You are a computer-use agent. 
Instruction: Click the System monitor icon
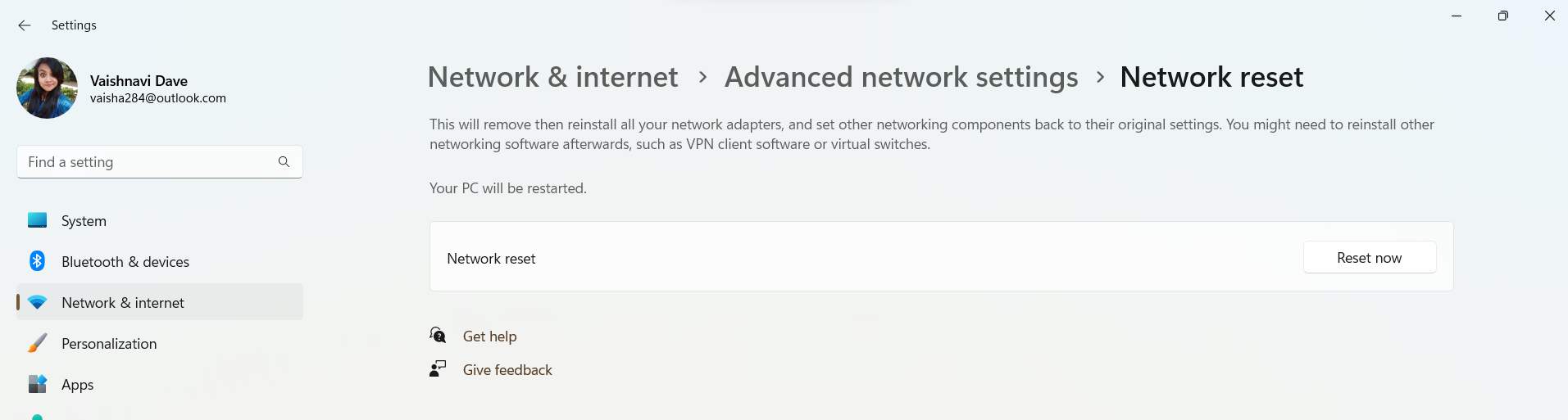(37, 220)
